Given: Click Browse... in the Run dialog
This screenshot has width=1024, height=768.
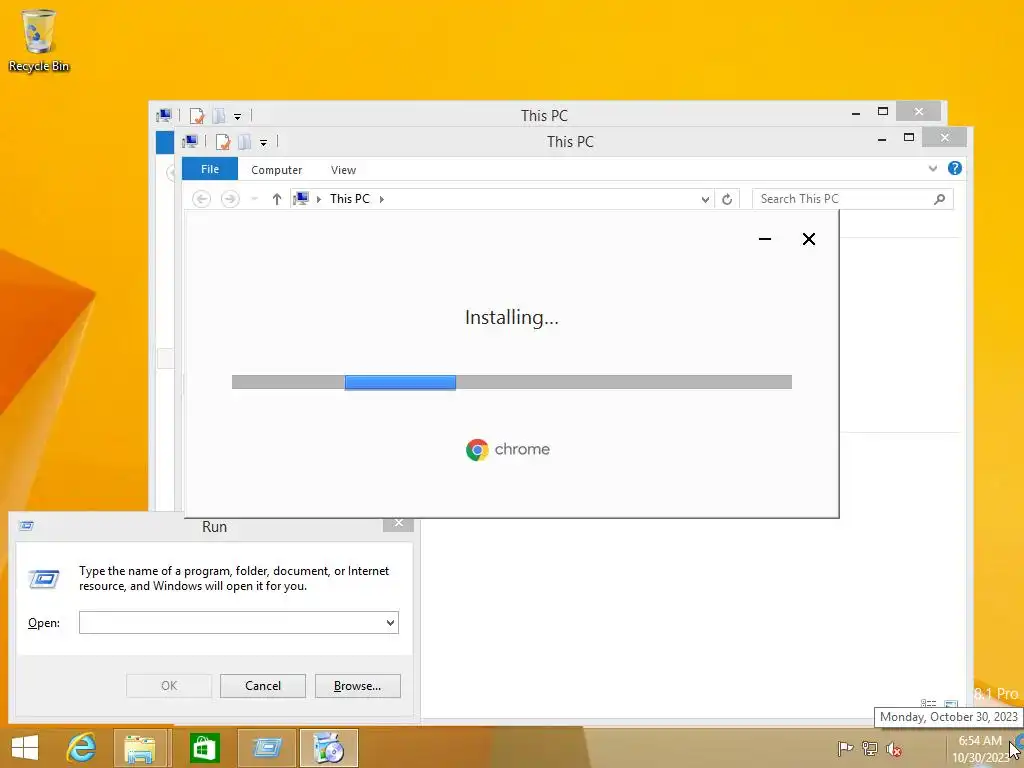Looking at the screenshot, I should [357, 686].
